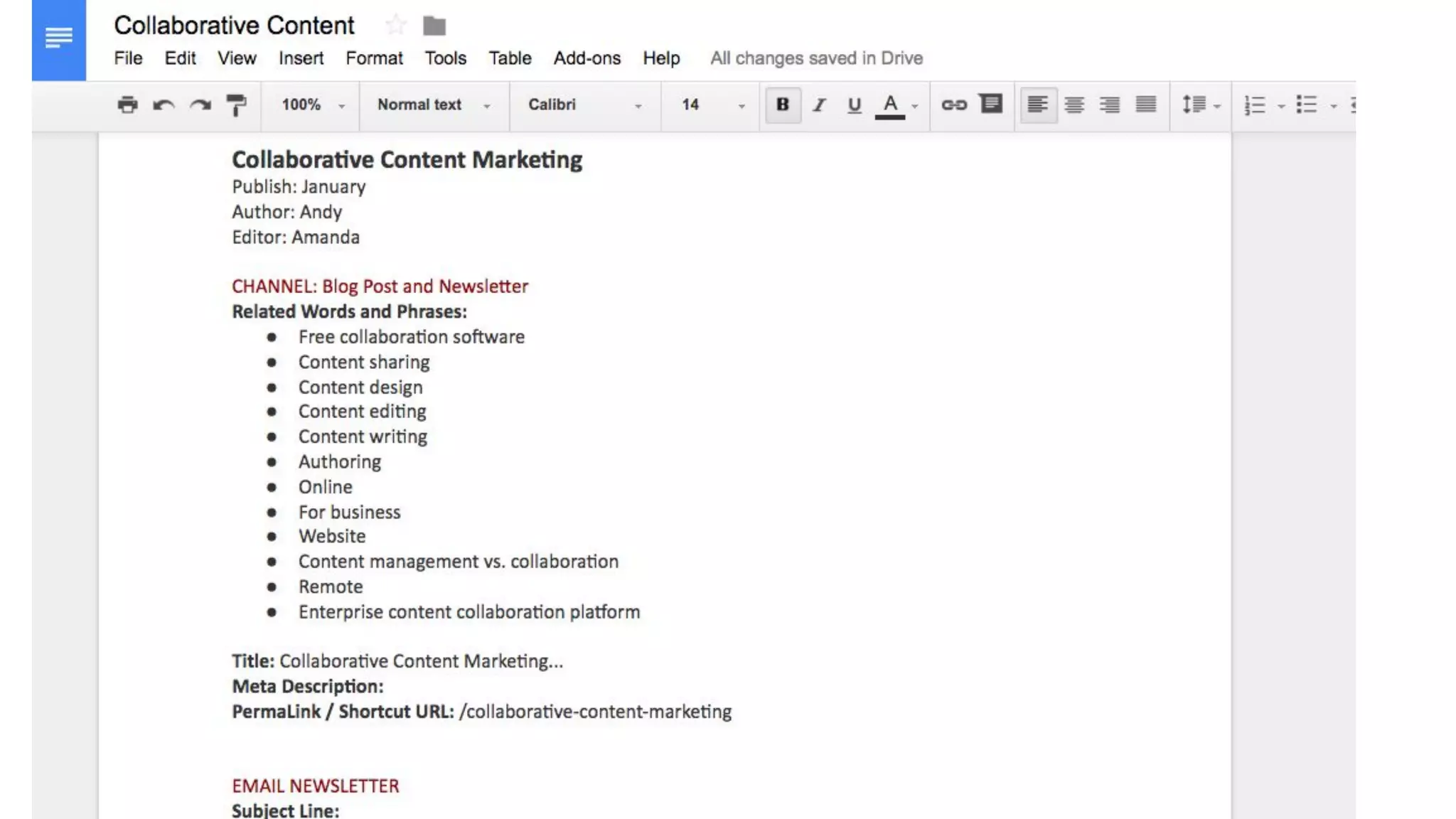
Task: Click the Docs home button
Action: click(x=59, y=39)
